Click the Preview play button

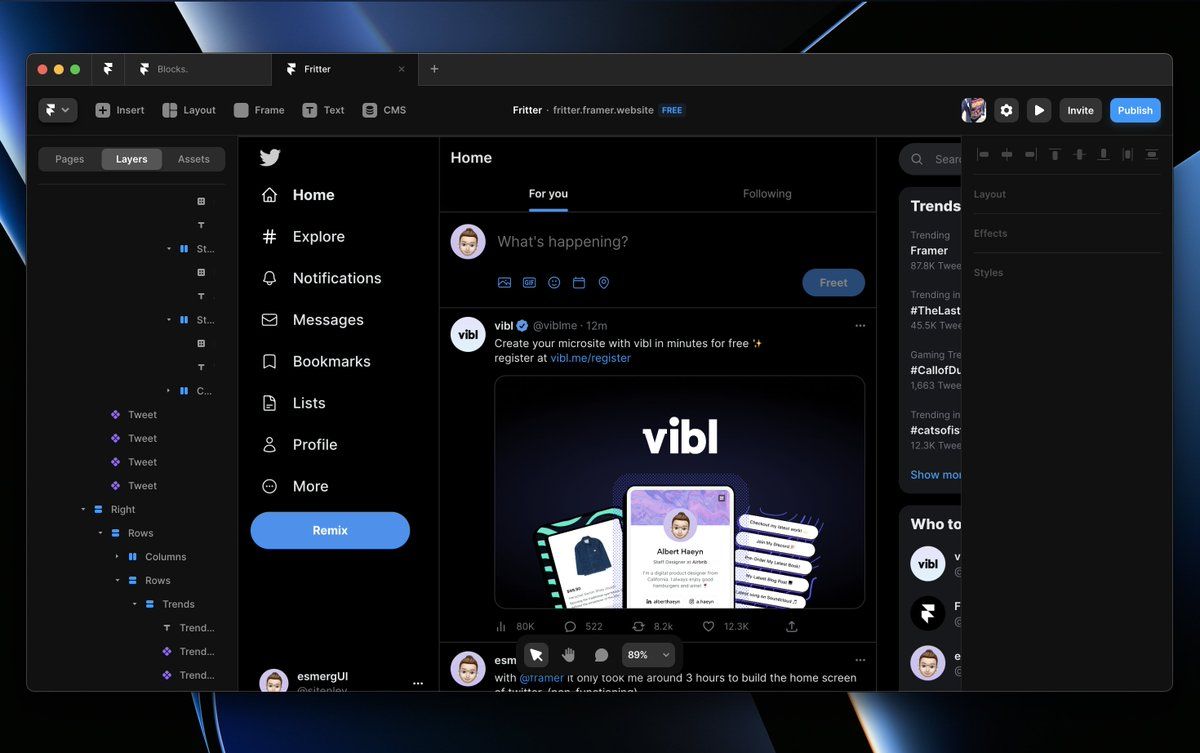(1039, 110)
